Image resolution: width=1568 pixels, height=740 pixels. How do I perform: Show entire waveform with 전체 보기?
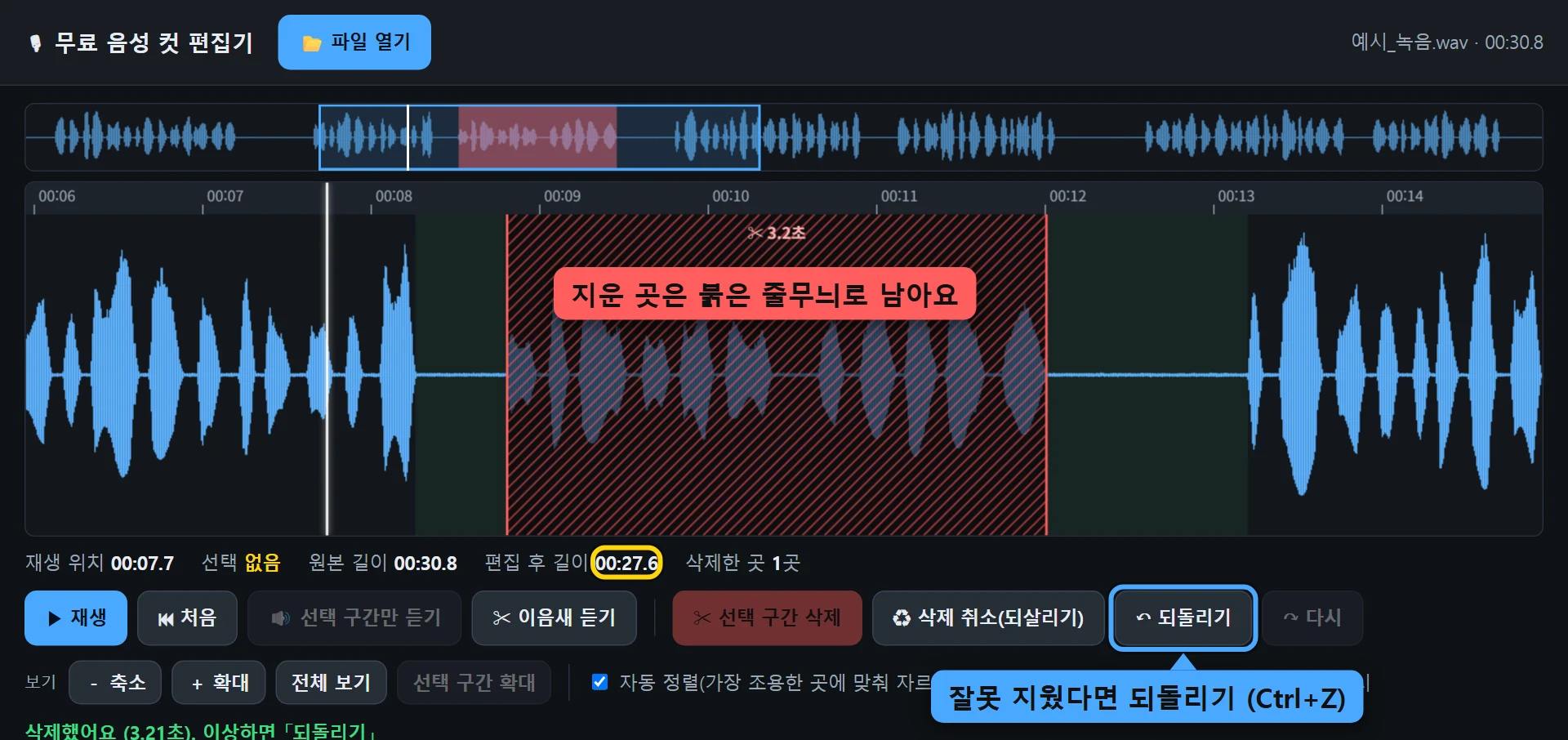tap(332, 683)
